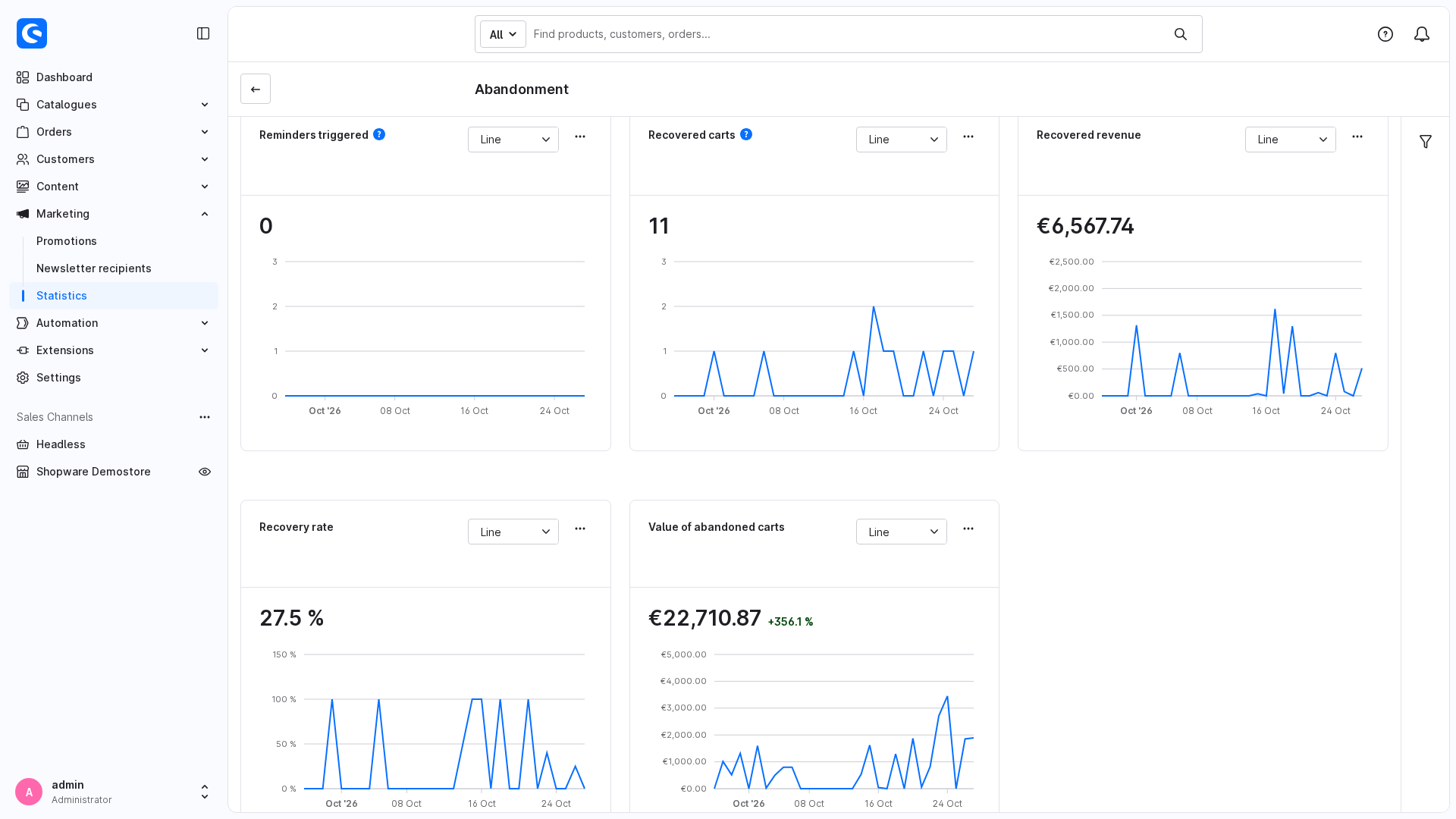Collapse the sidebar with the panel toggle icon

point(203,33)
